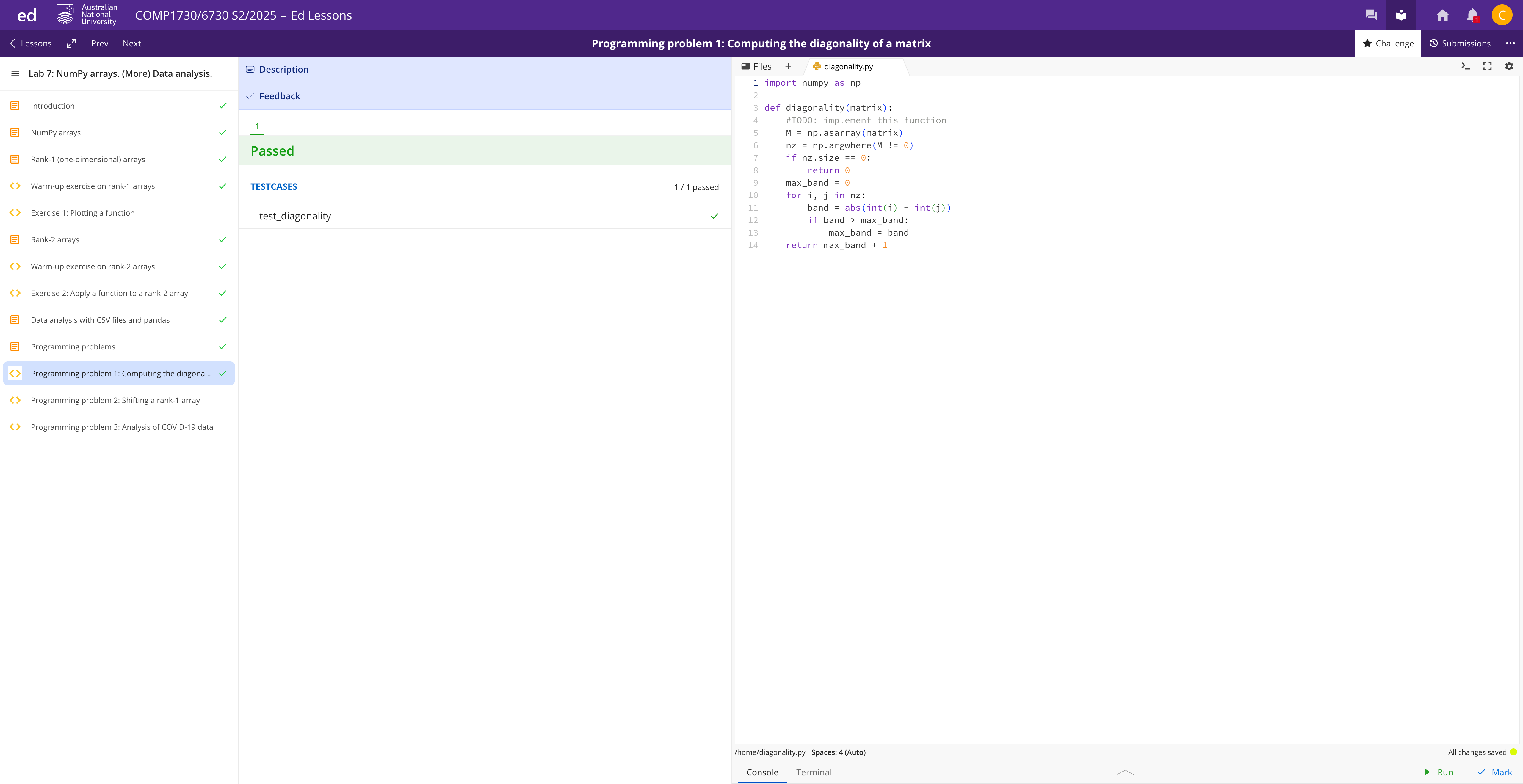Open Warm-up exercise on rank-1 arrays
Viewport: 1523px width, 784px height.
[x=119, y=186]
